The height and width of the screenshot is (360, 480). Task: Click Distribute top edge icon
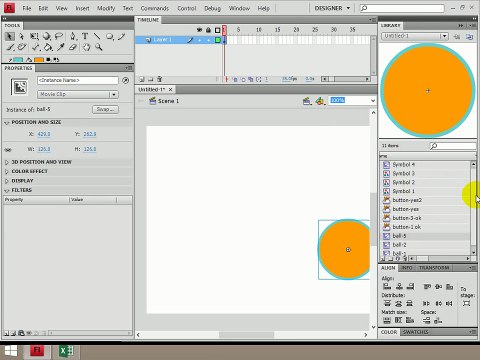click(x=387, y=303)
